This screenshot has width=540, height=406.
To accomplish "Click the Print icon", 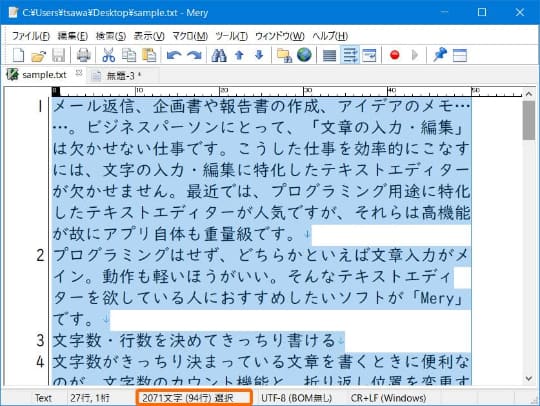I will [84, 55].
